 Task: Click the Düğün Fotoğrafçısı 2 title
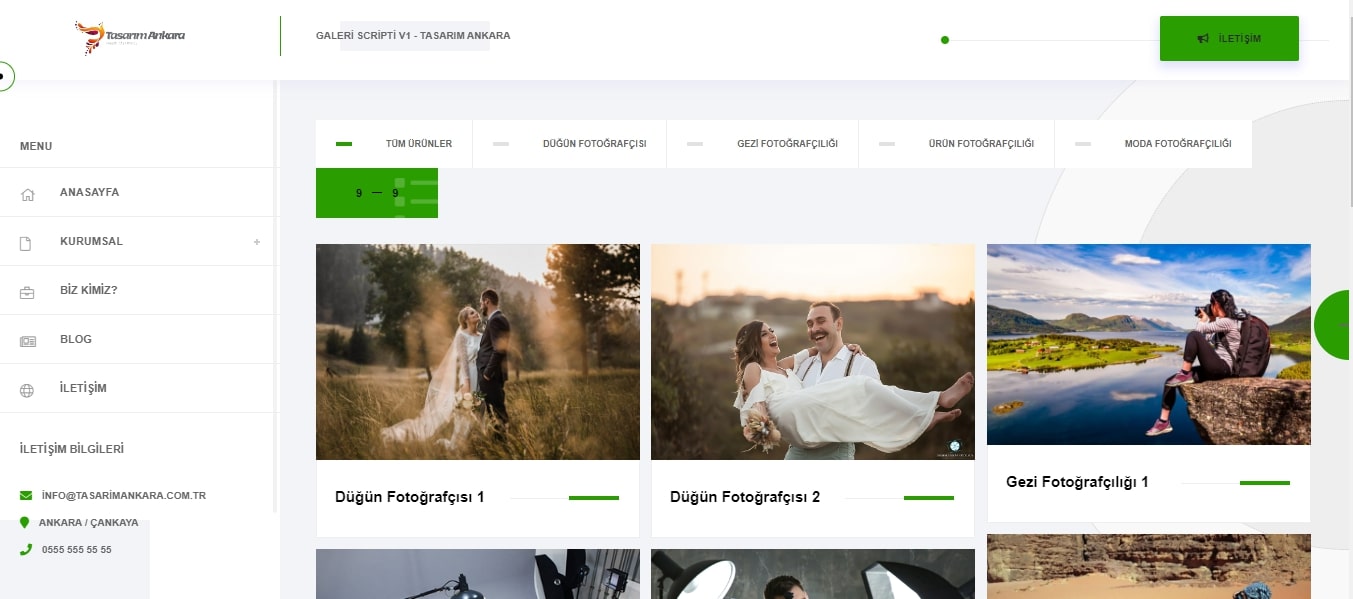point(745,497)
